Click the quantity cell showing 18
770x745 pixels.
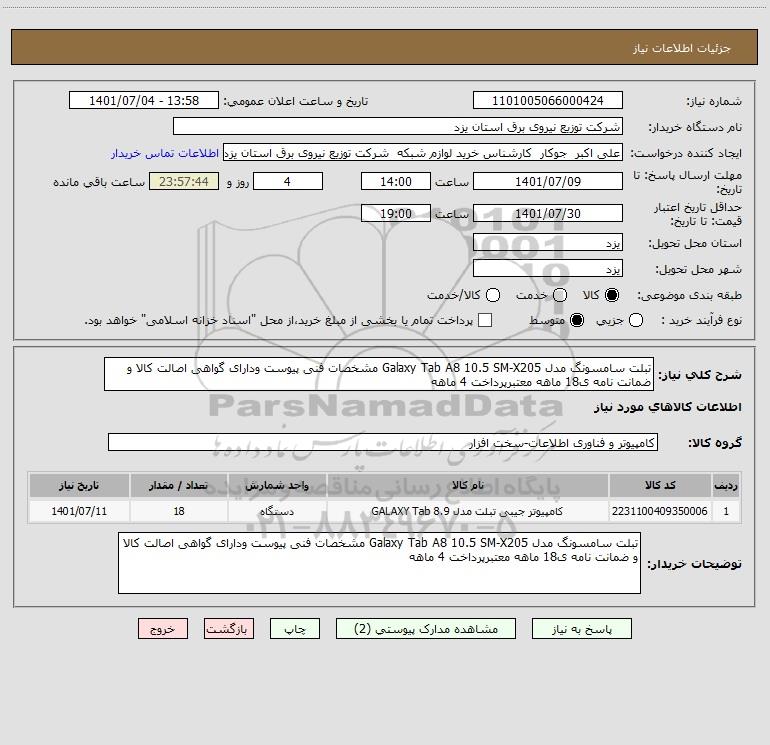179,511
